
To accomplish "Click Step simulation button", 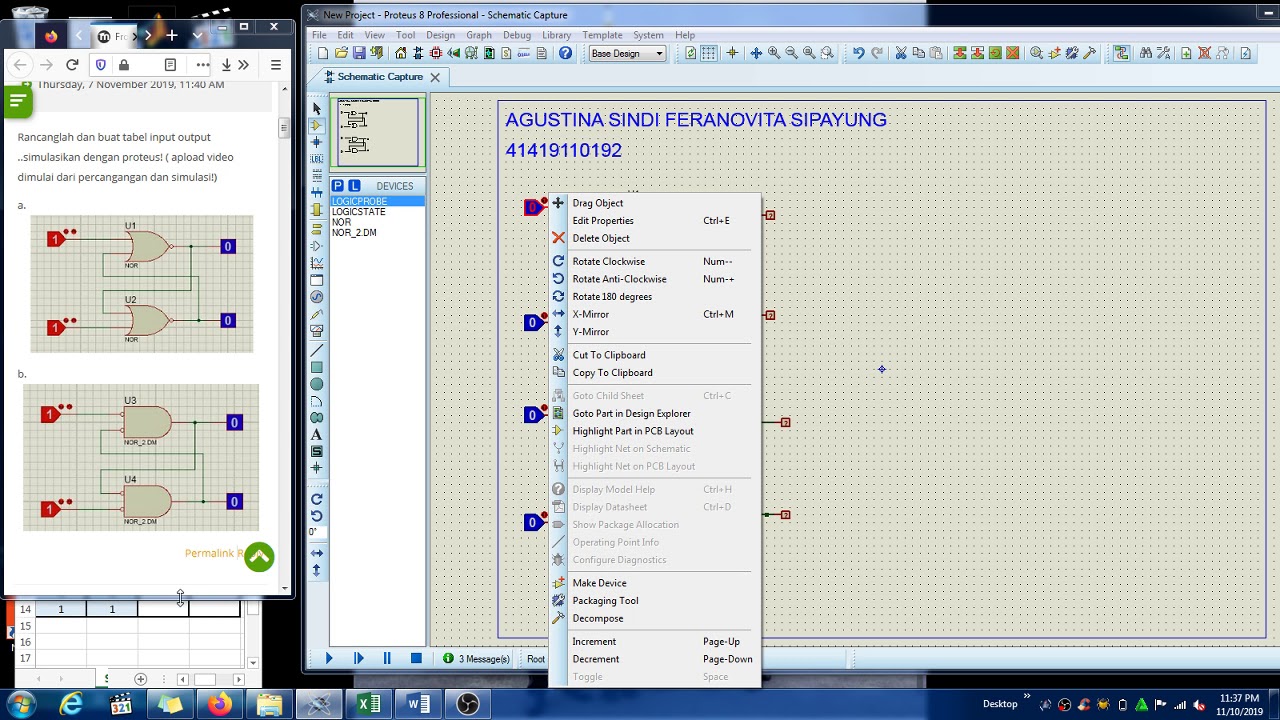I will pyautogui.click(x=358, y=658).
